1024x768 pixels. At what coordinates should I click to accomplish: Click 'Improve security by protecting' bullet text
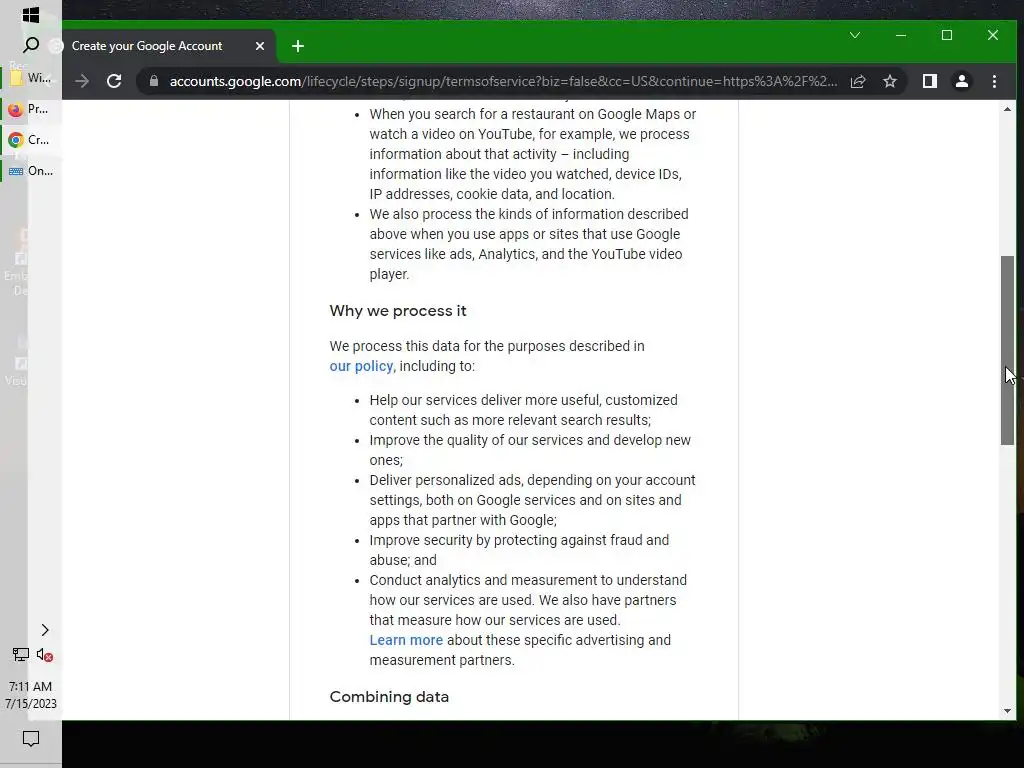(x=519, y=550)
